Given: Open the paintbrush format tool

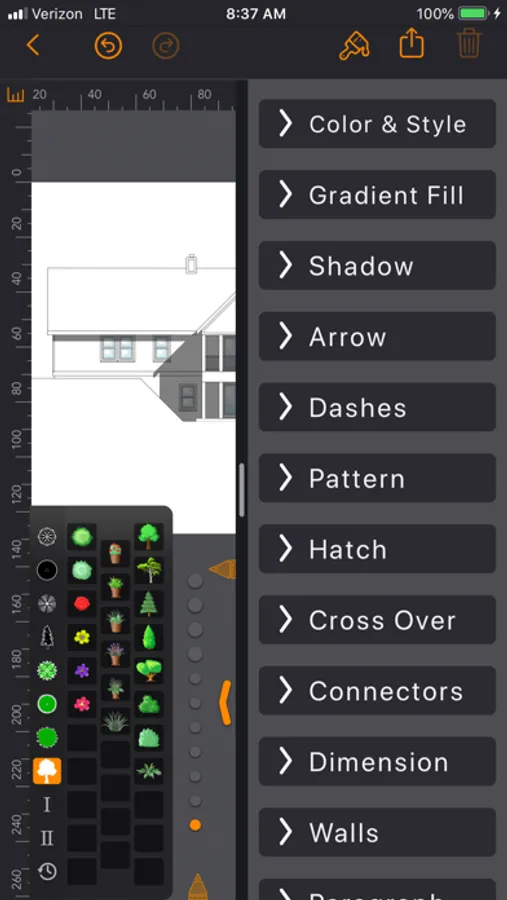Looking at the screenshot, I should pos(354,46).
